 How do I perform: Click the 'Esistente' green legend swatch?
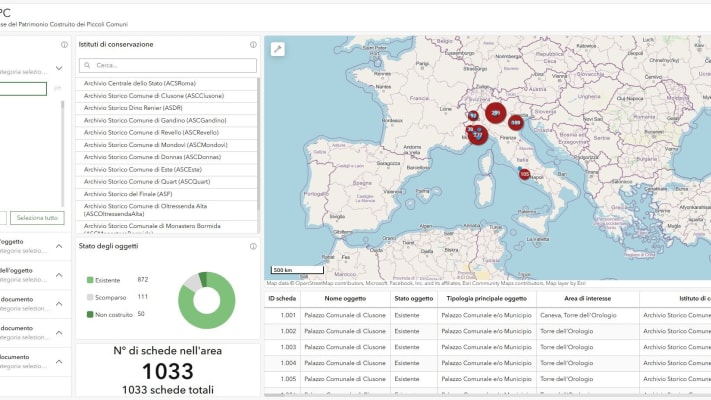coord(90,280)
